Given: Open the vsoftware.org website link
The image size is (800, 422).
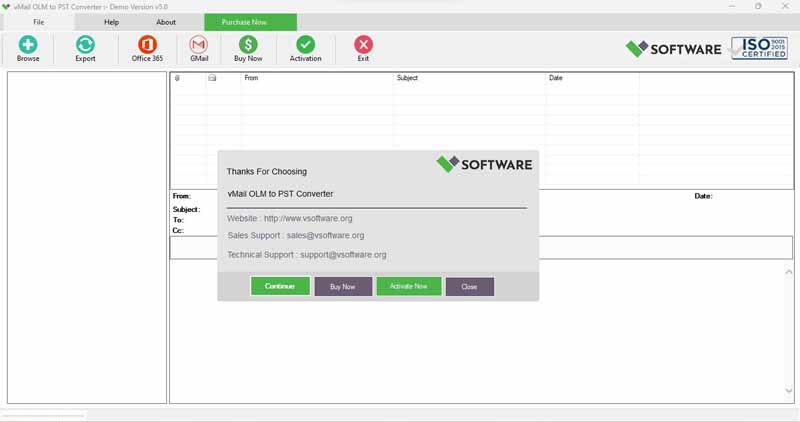Looking at the screenshot, I should click(308, 218).
